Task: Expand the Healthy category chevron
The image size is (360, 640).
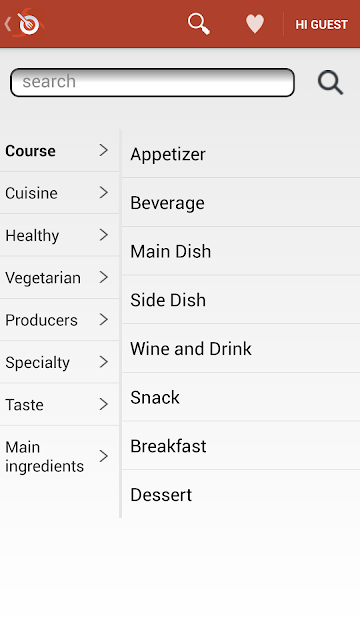Action: [x=104, y=235]
